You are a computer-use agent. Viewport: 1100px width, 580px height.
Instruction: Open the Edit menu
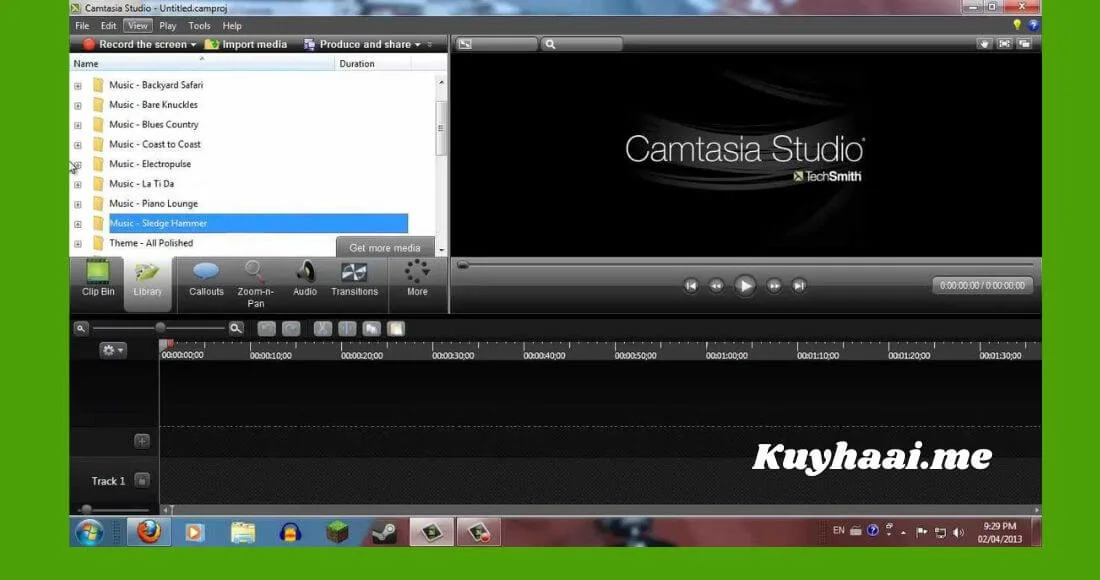(x=108, y=25)
